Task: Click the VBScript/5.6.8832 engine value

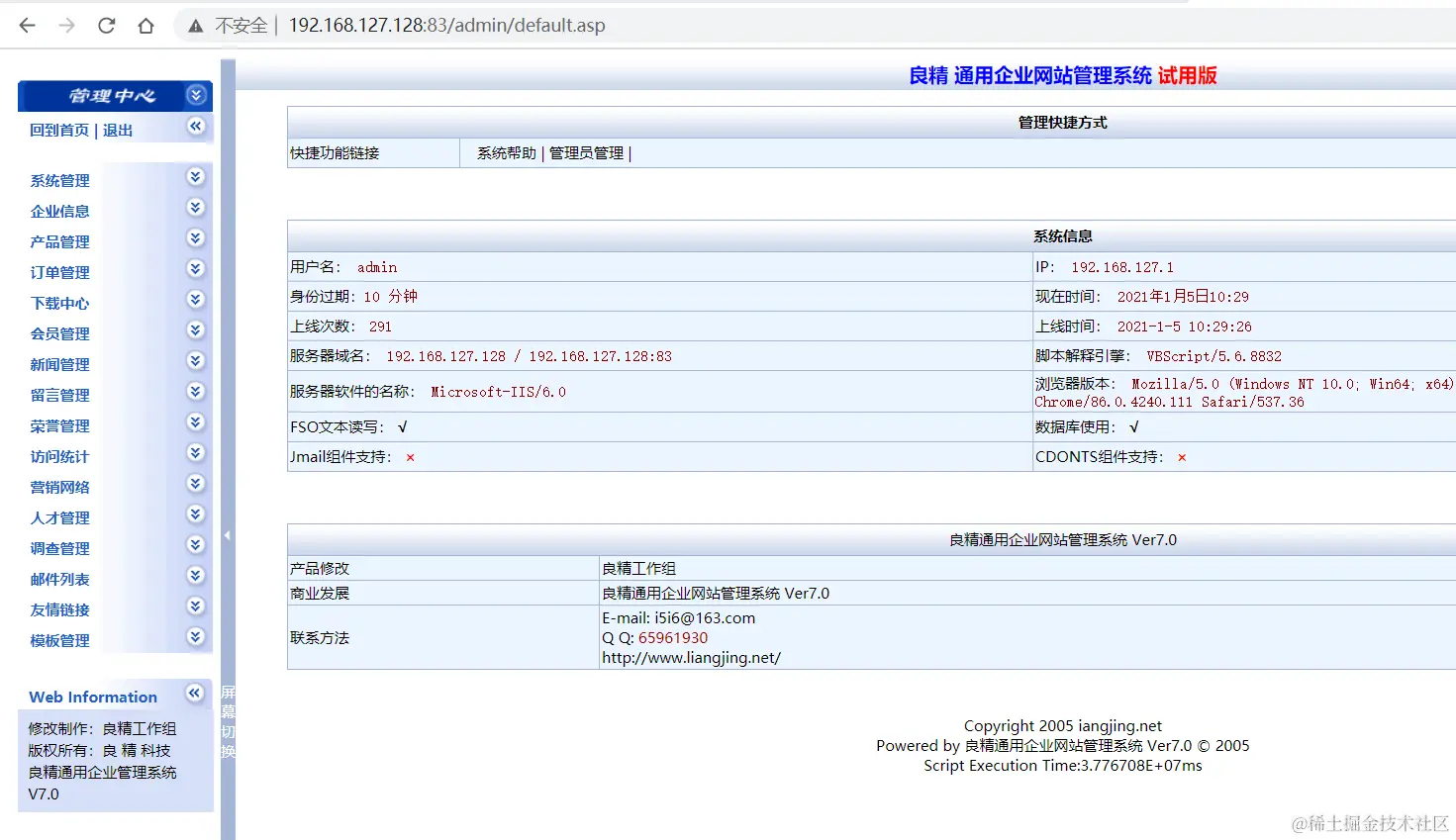Action: tap(1213, 356)
